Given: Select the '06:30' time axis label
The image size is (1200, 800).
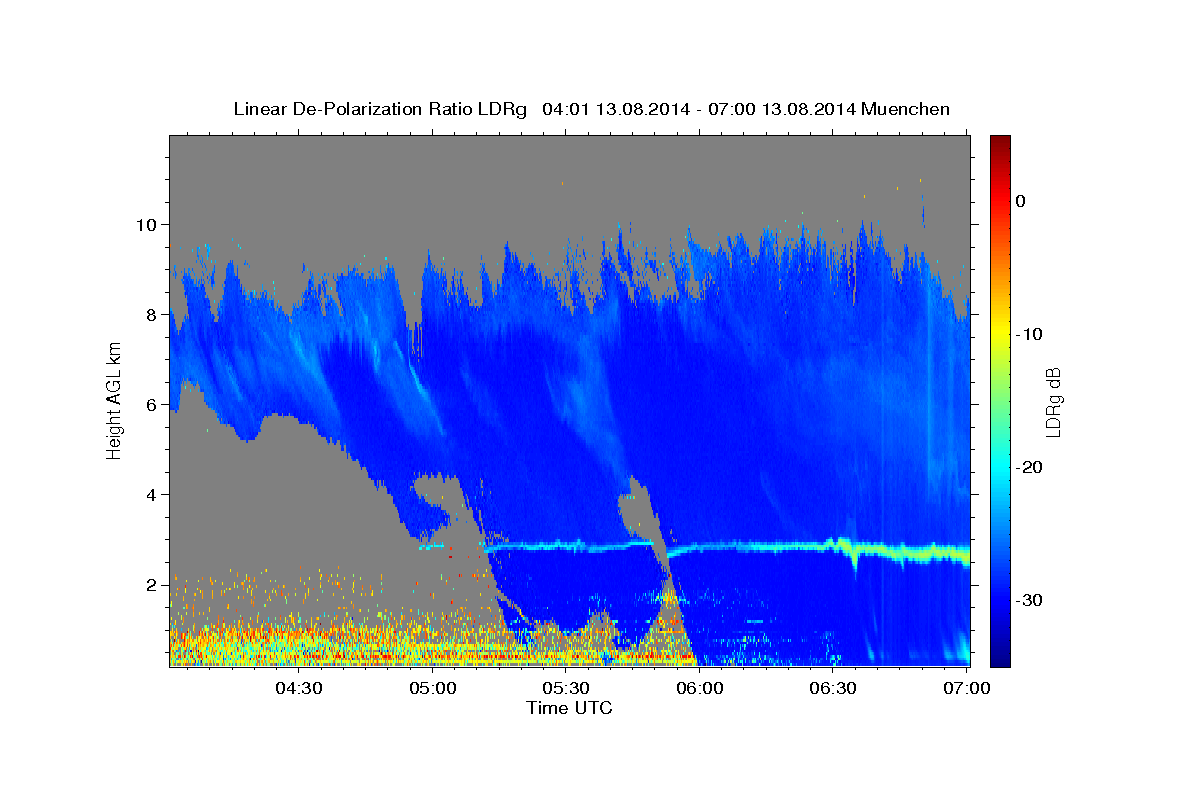Looking at the screenshot, I should point(833,688).
